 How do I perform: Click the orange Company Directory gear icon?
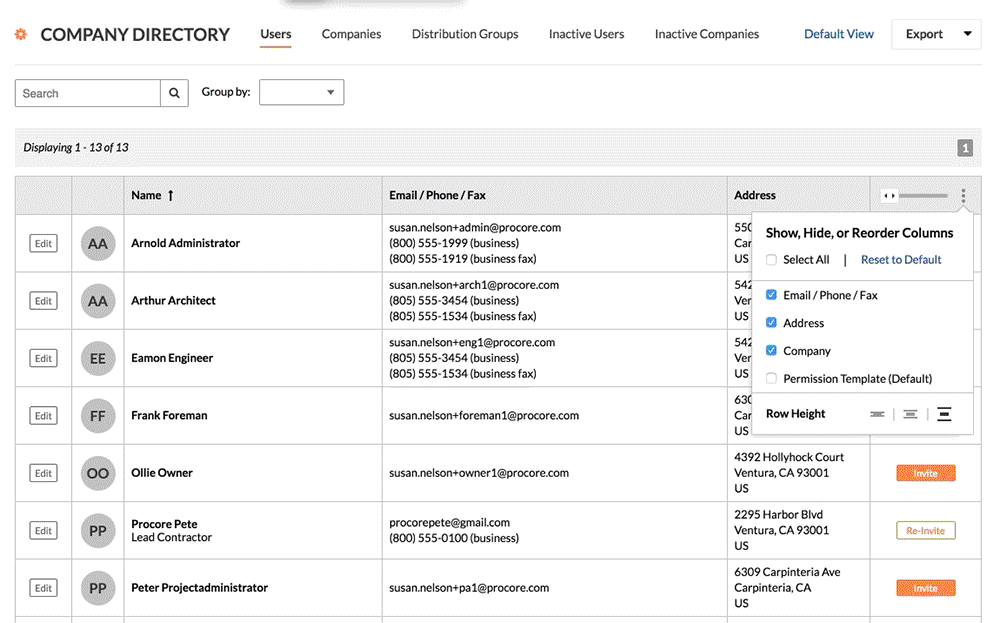(21, 34)
